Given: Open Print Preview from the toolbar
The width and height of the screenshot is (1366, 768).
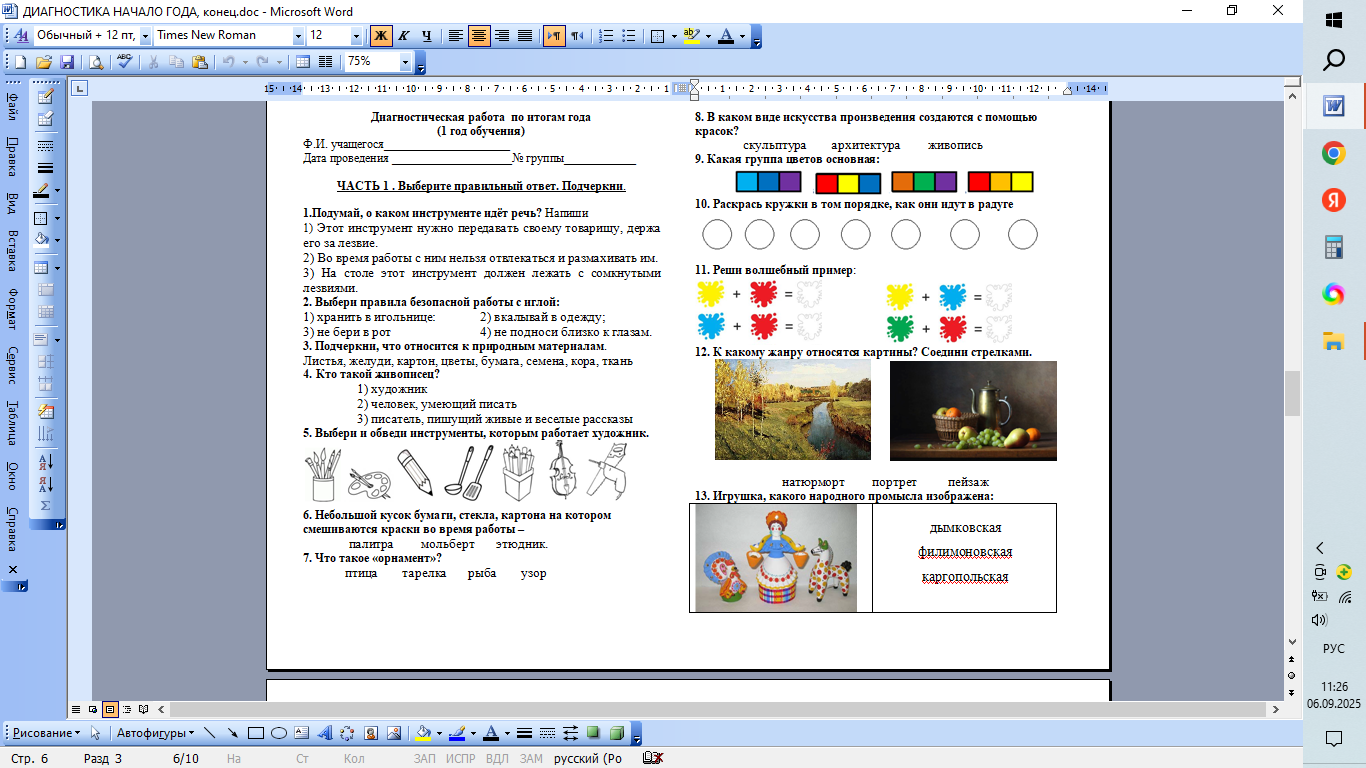Looking at the screenshot, I should pos(96,62).
